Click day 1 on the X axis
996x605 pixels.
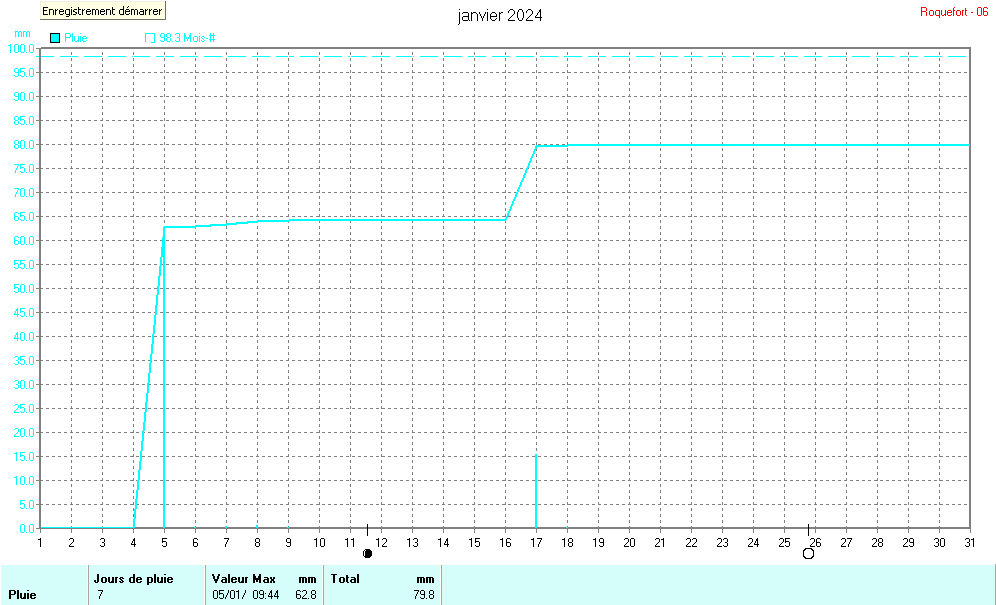40,543
